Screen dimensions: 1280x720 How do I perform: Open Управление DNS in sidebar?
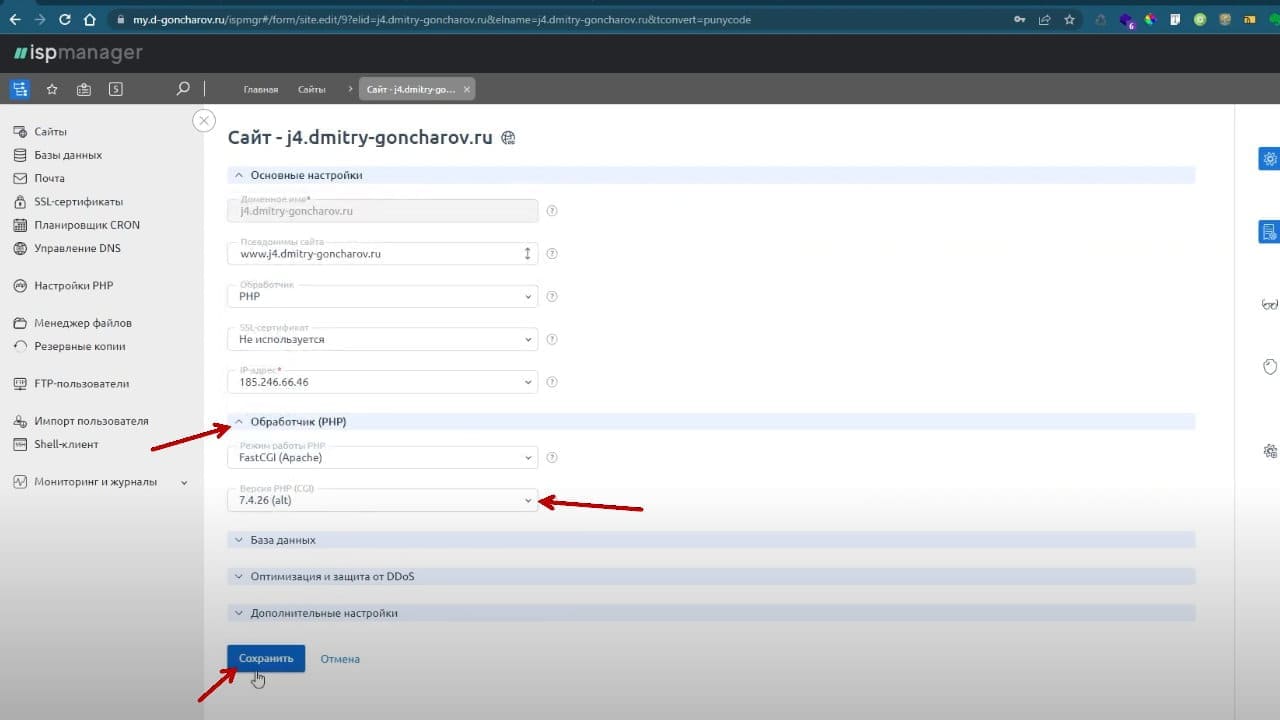[x=77, y=248]
